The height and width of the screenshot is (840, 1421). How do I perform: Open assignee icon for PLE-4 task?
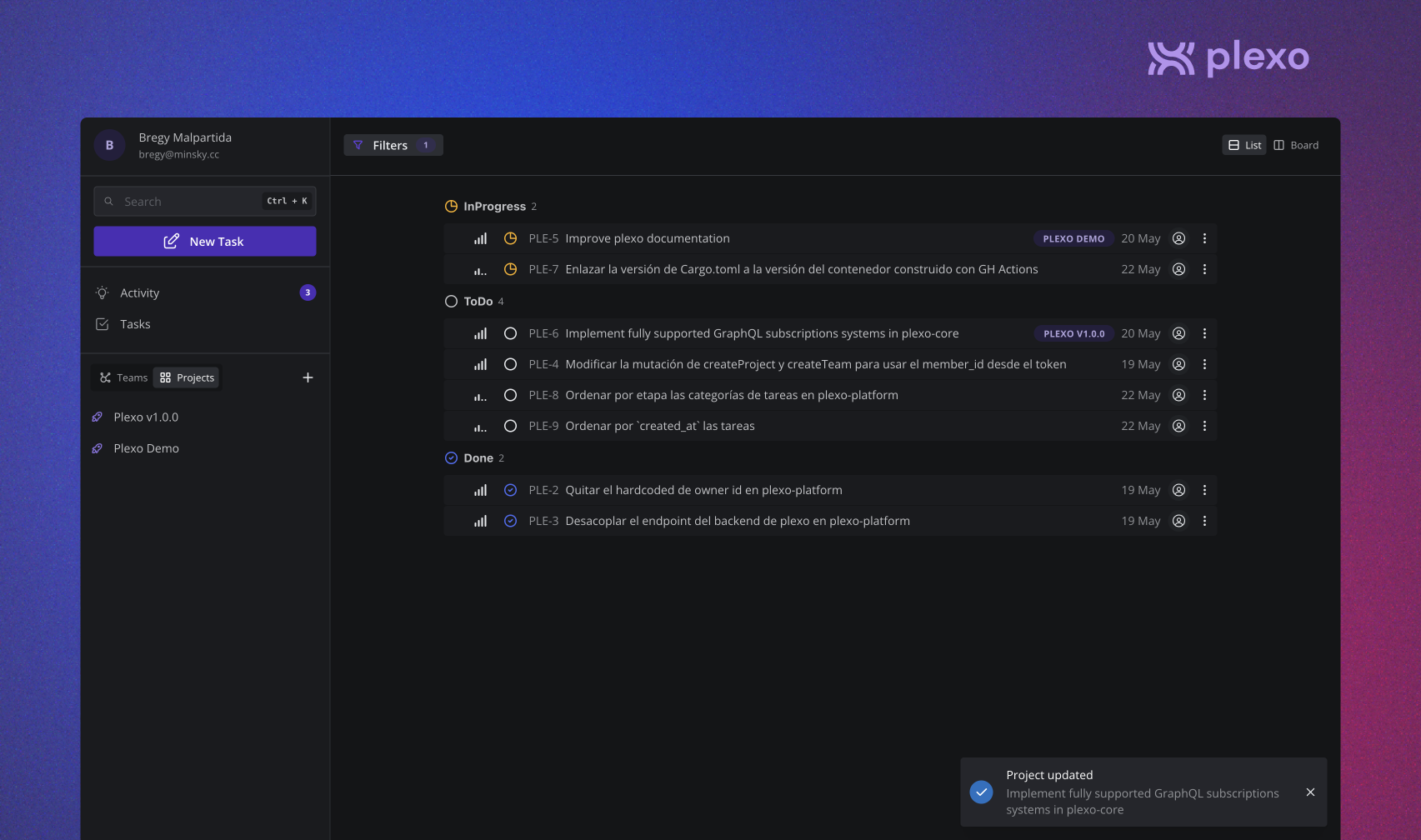1178,364
